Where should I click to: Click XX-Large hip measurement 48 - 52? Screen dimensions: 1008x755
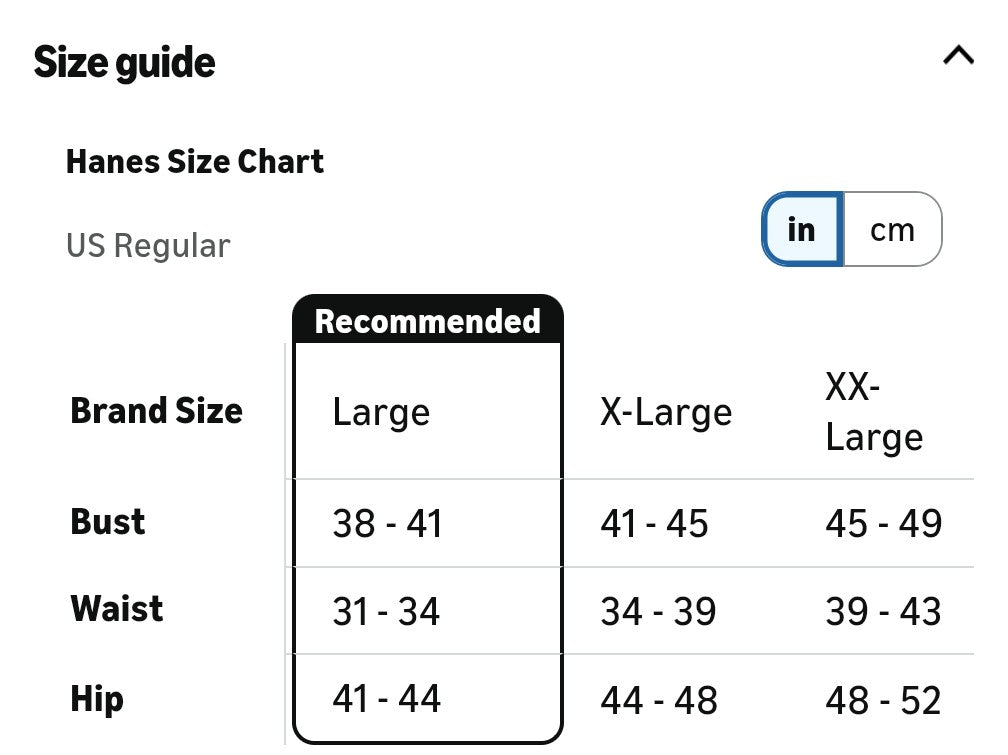click(883, 701)
